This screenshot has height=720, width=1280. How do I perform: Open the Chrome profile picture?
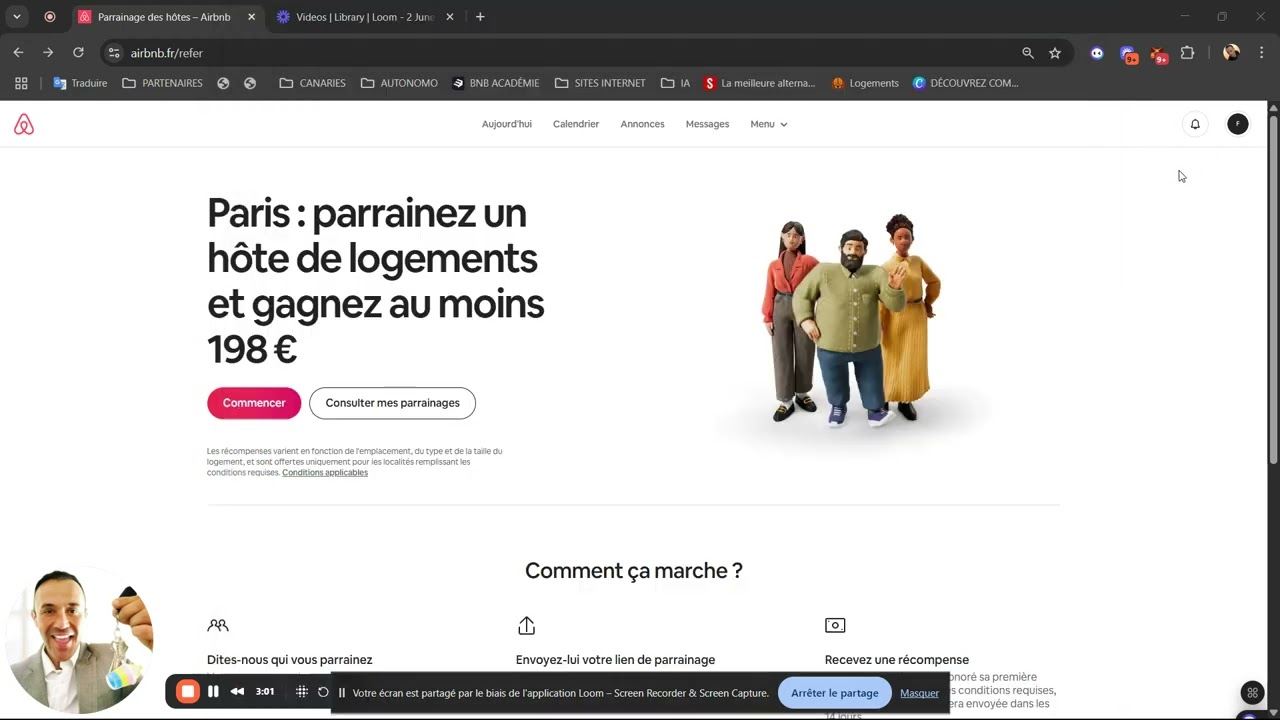(x=1231, y=53)
